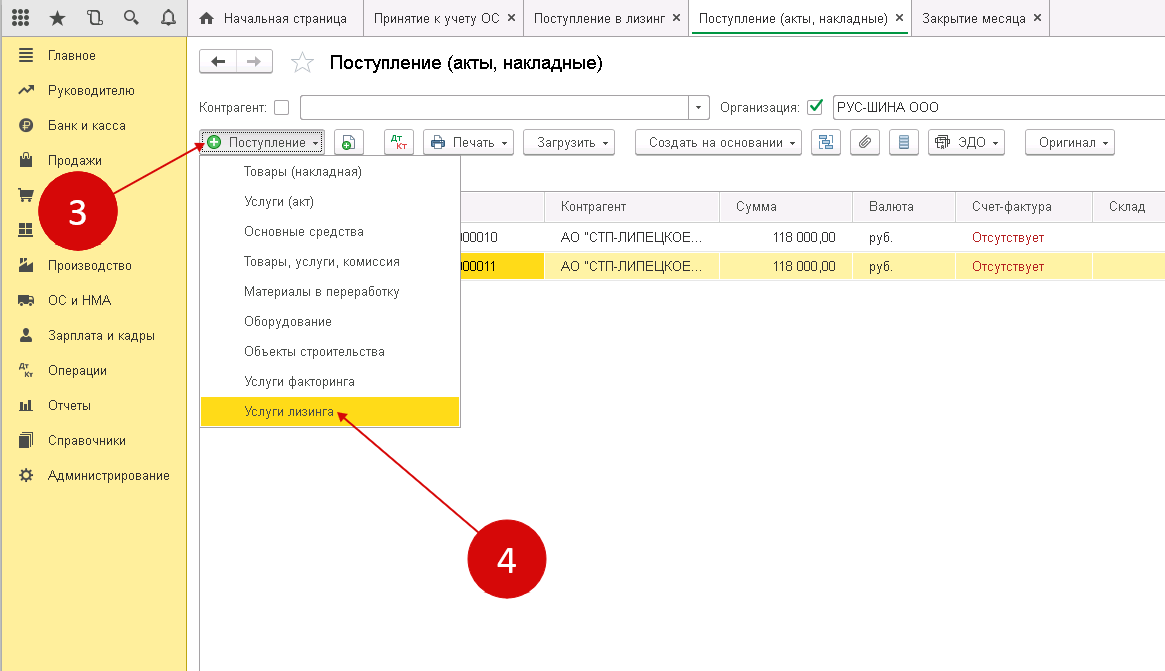
Task: Show postings with the Дт/Кт icon
Action: point(399,143)
